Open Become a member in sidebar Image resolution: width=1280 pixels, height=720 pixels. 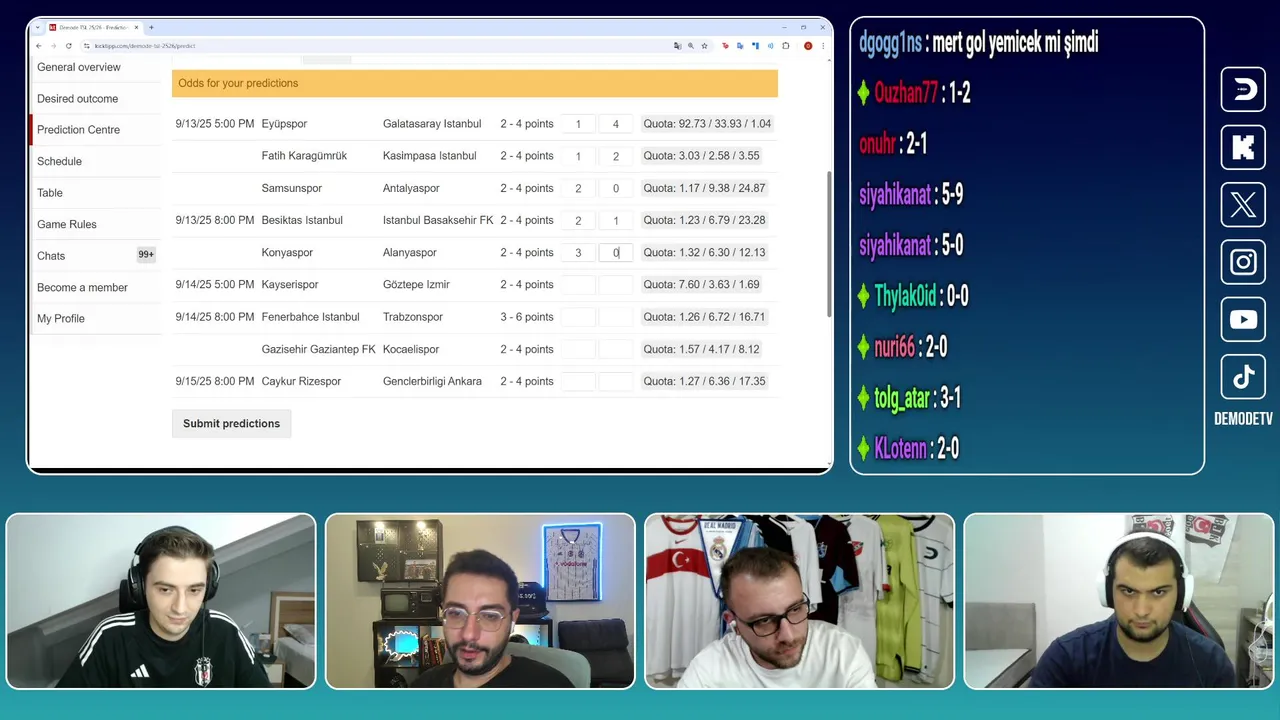pyautogui.click(x=82, y=287)
